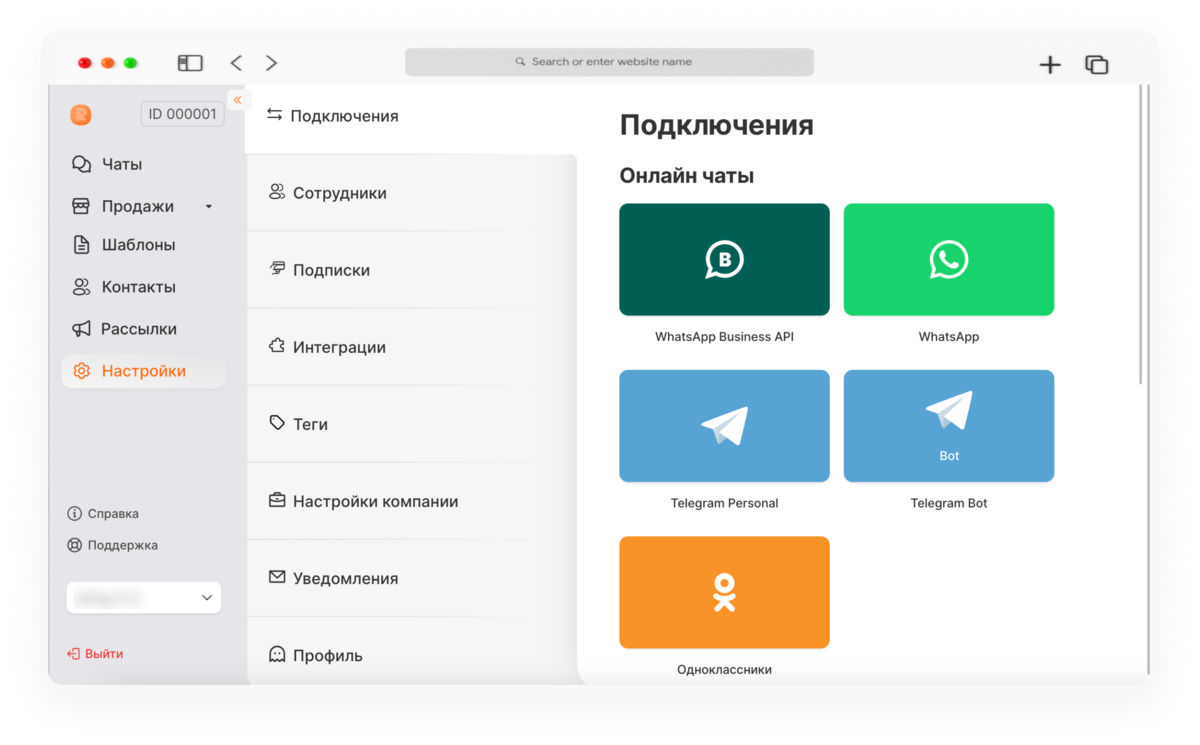1200x745 pixels.
Task: Go back with browser arrow
Action: coord(236,63)
